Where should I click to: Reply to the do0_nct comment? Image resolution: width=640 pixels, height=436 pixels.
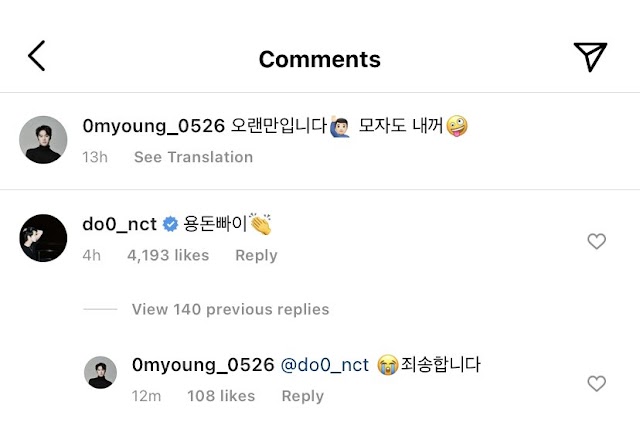pyautogui.click(x=256, y=256)
